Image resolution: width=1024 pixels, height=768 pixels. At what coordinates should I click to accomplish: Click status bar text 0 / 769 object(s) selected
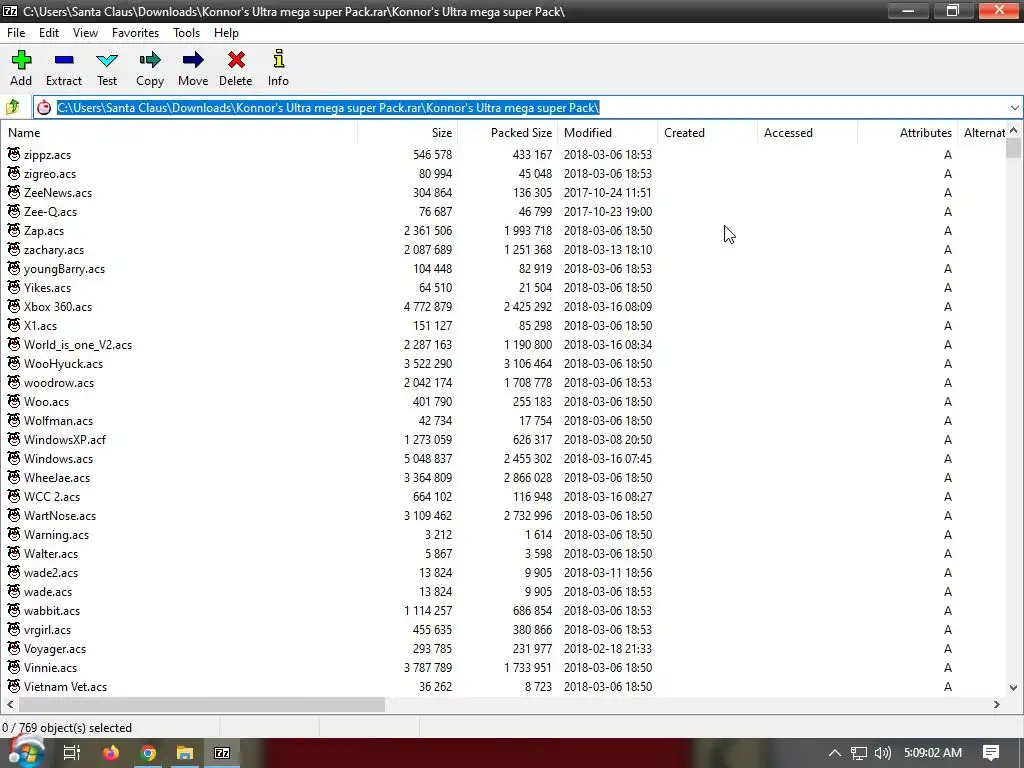tap(67, 728)
